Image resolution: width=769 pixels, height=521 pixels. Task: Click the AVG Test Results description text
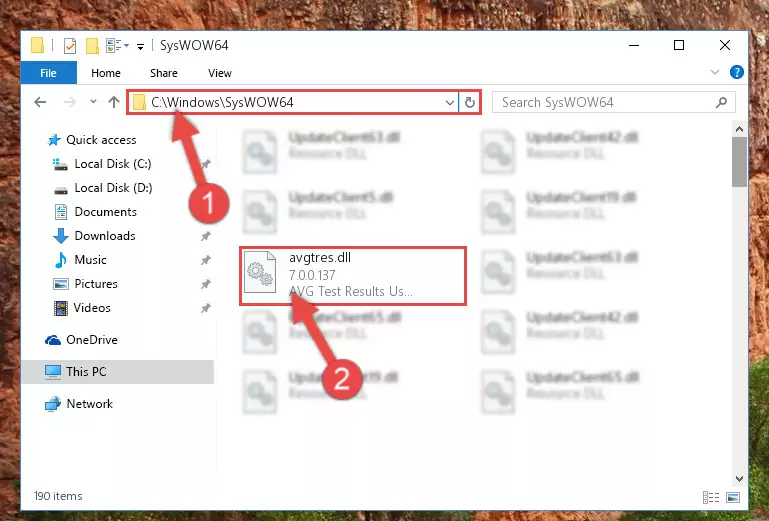tap(350, 291)
